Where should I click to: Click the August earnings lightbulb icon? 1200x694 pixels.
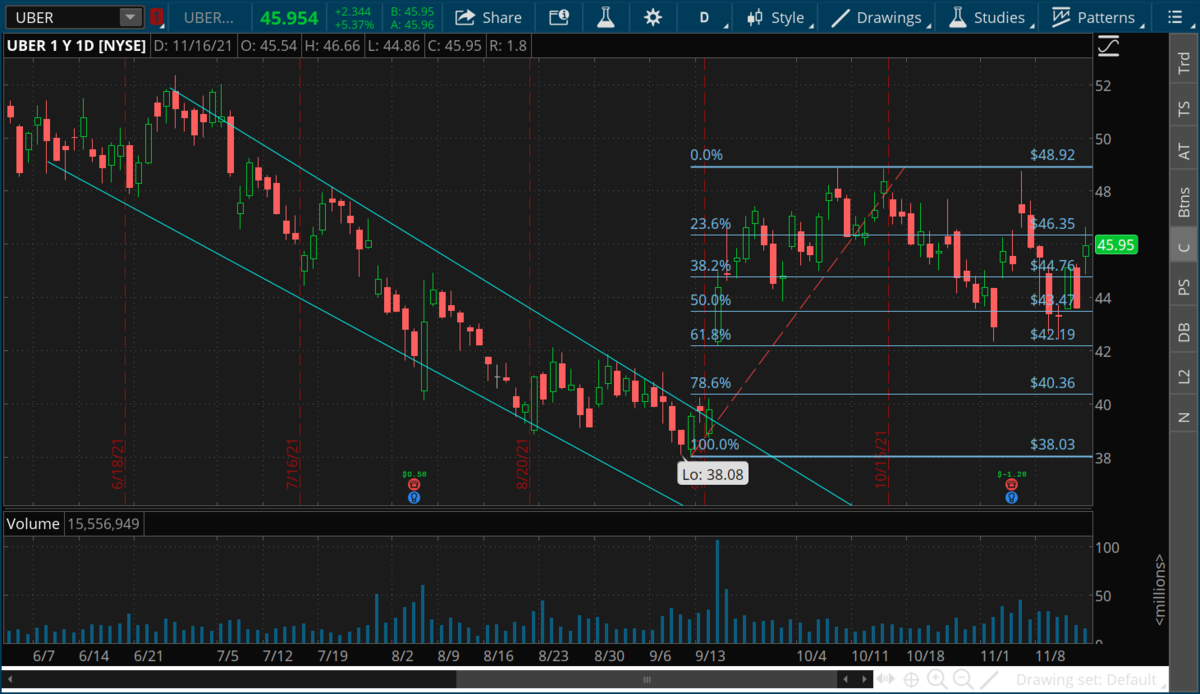tap(413, 497)
